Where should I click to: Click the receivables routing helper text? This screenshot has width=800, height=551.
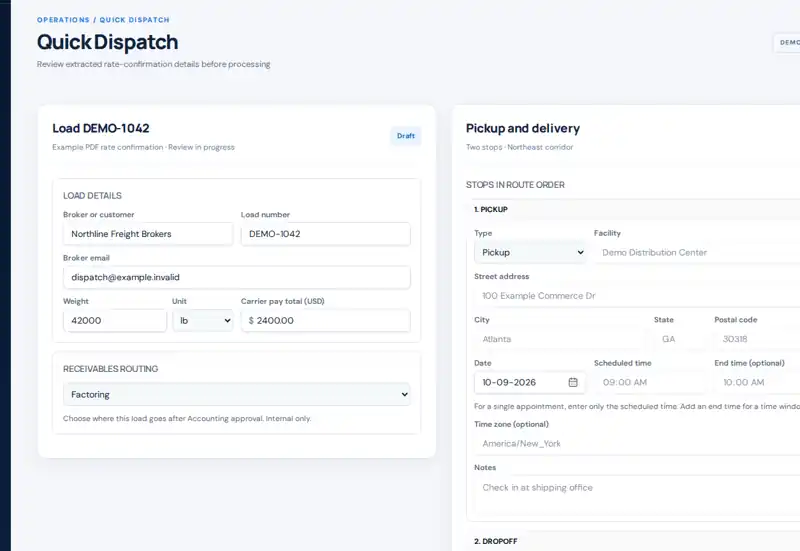pos(187,418)
